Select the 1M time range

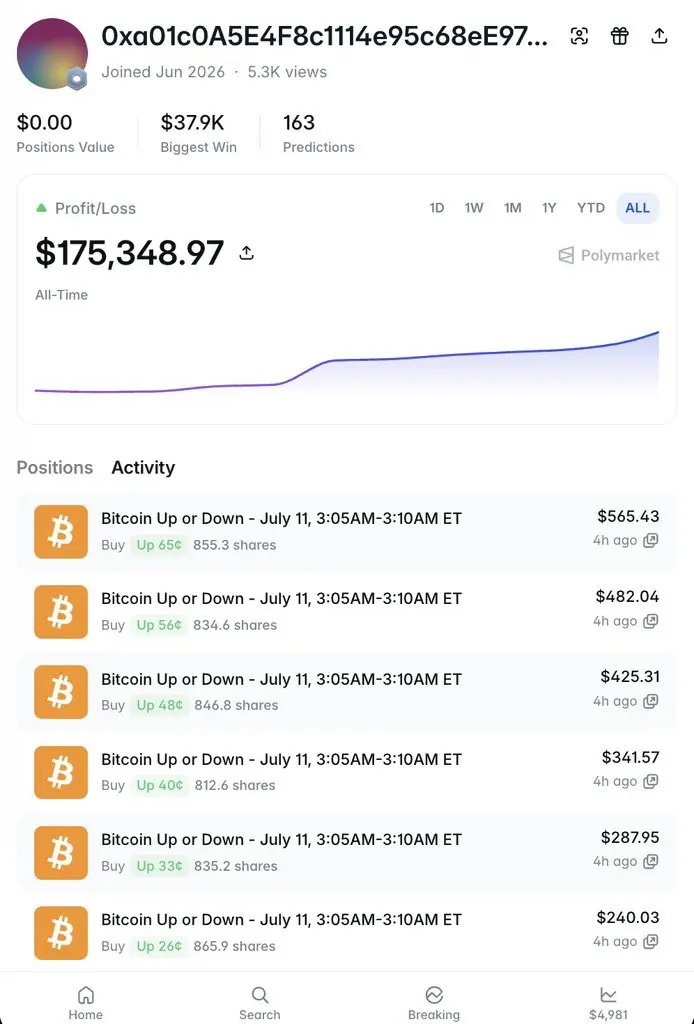[x=513, y=208]
